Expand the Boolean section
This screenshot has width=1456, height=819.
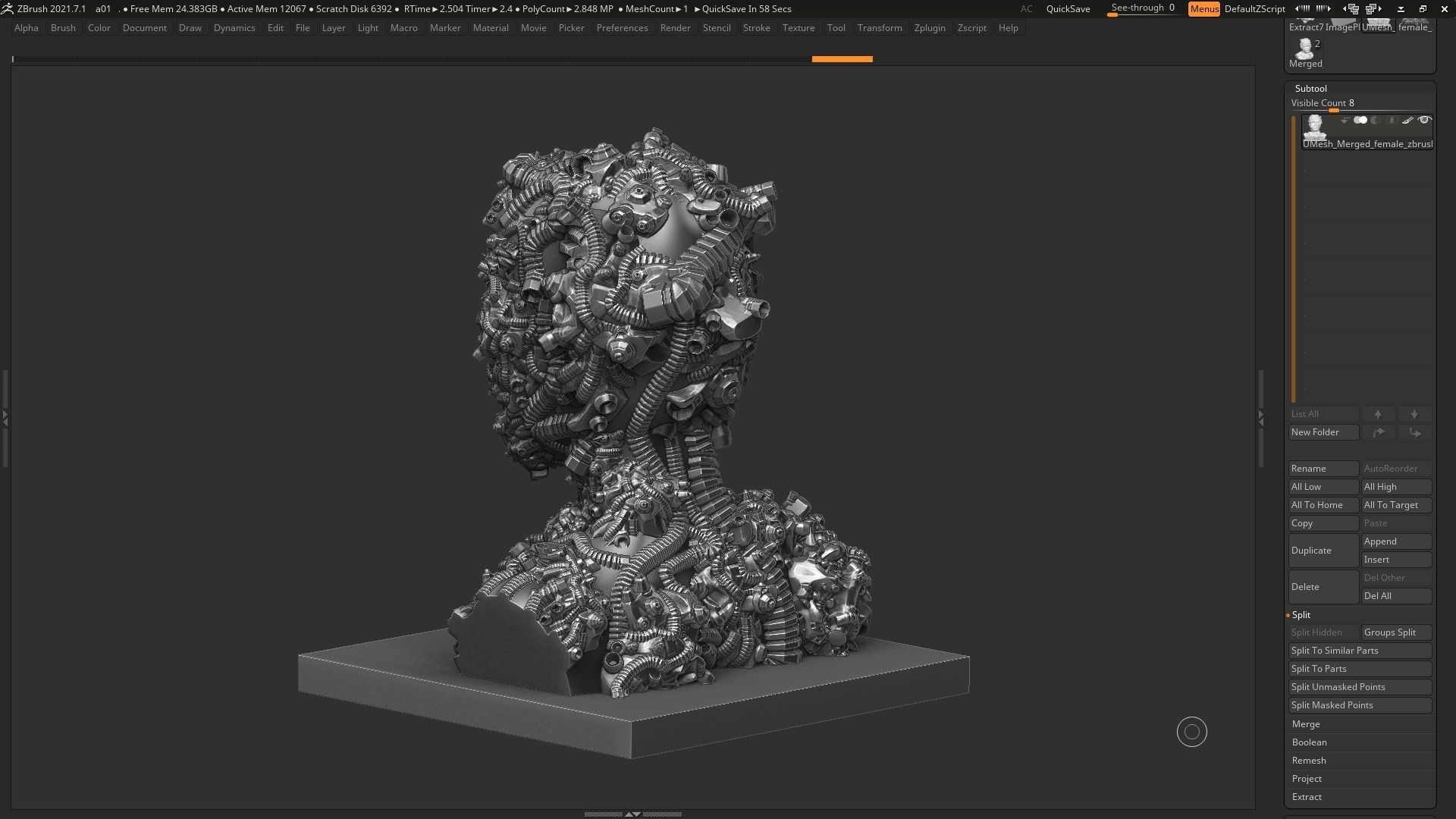coord(1309,742)
